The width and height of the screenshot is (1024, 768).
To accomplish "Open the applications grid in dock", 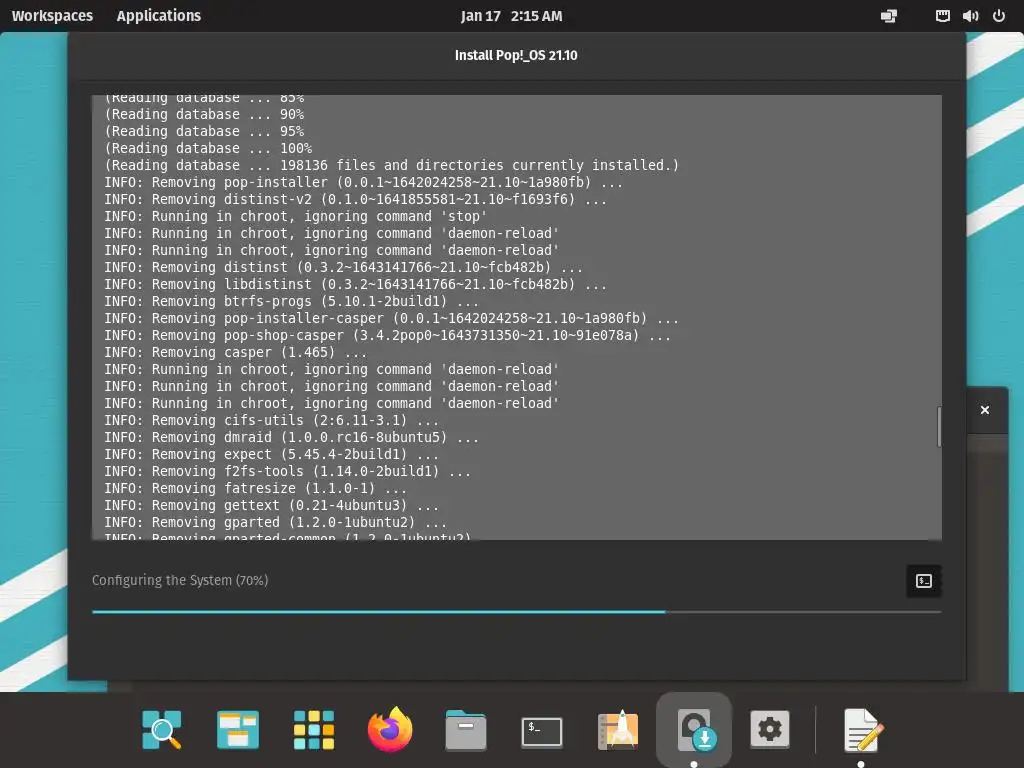I will point(313,729).
